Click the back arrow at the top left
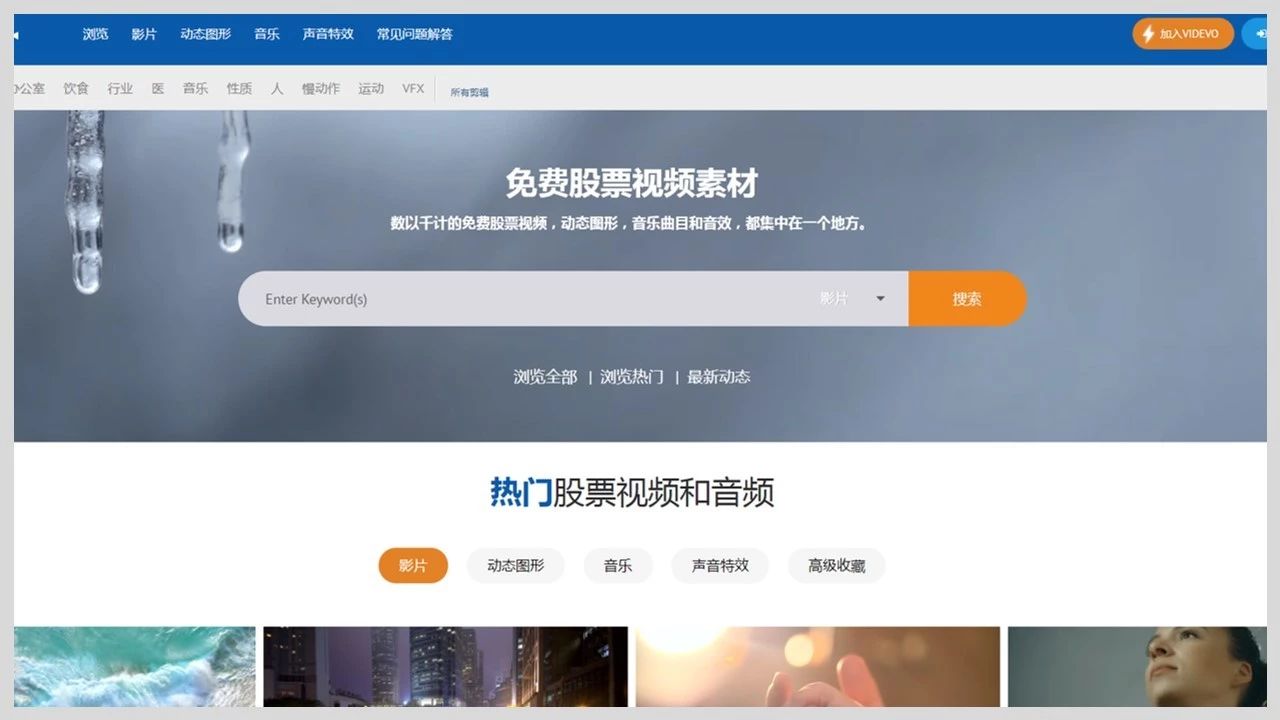This screenshot has height=720, width=1280. [x=14, y=33]
